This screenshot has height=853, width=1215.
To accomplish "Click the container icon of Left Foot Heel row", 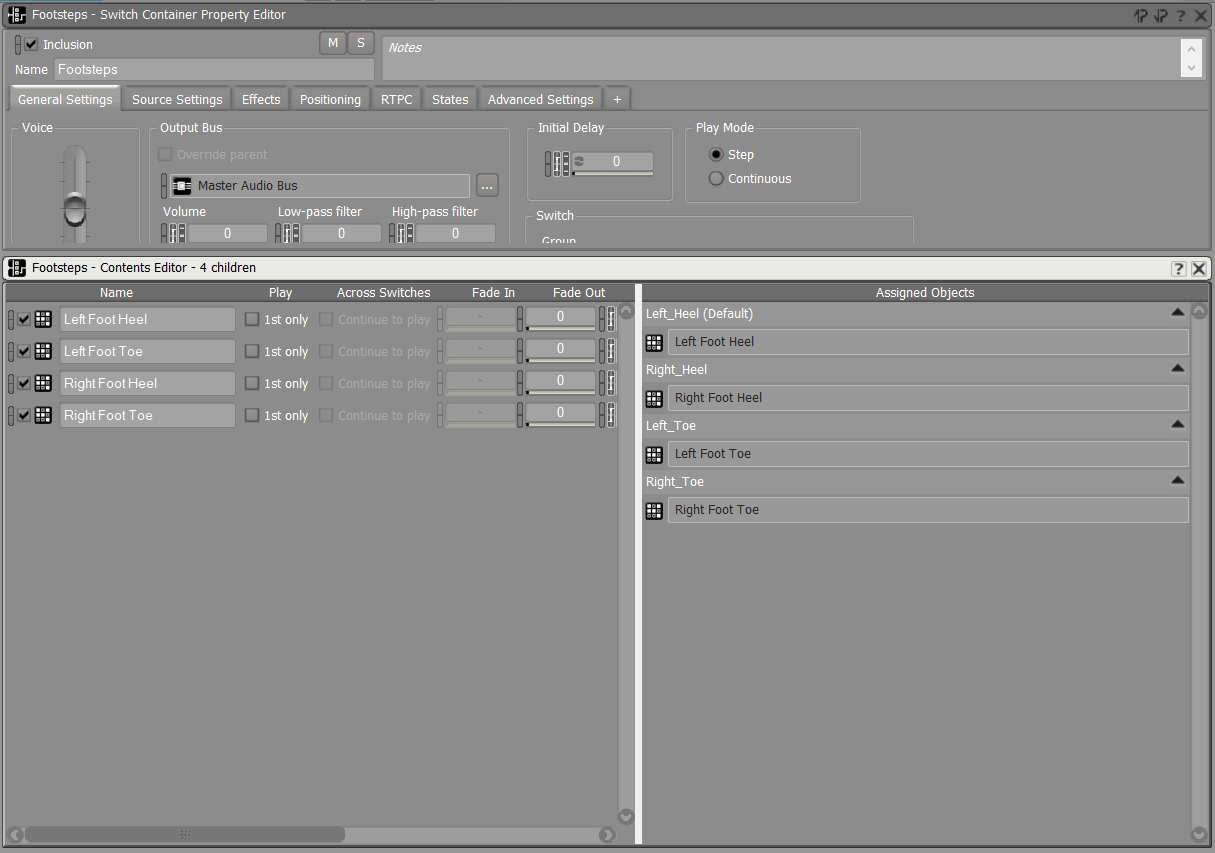I will tap(43, 319).
